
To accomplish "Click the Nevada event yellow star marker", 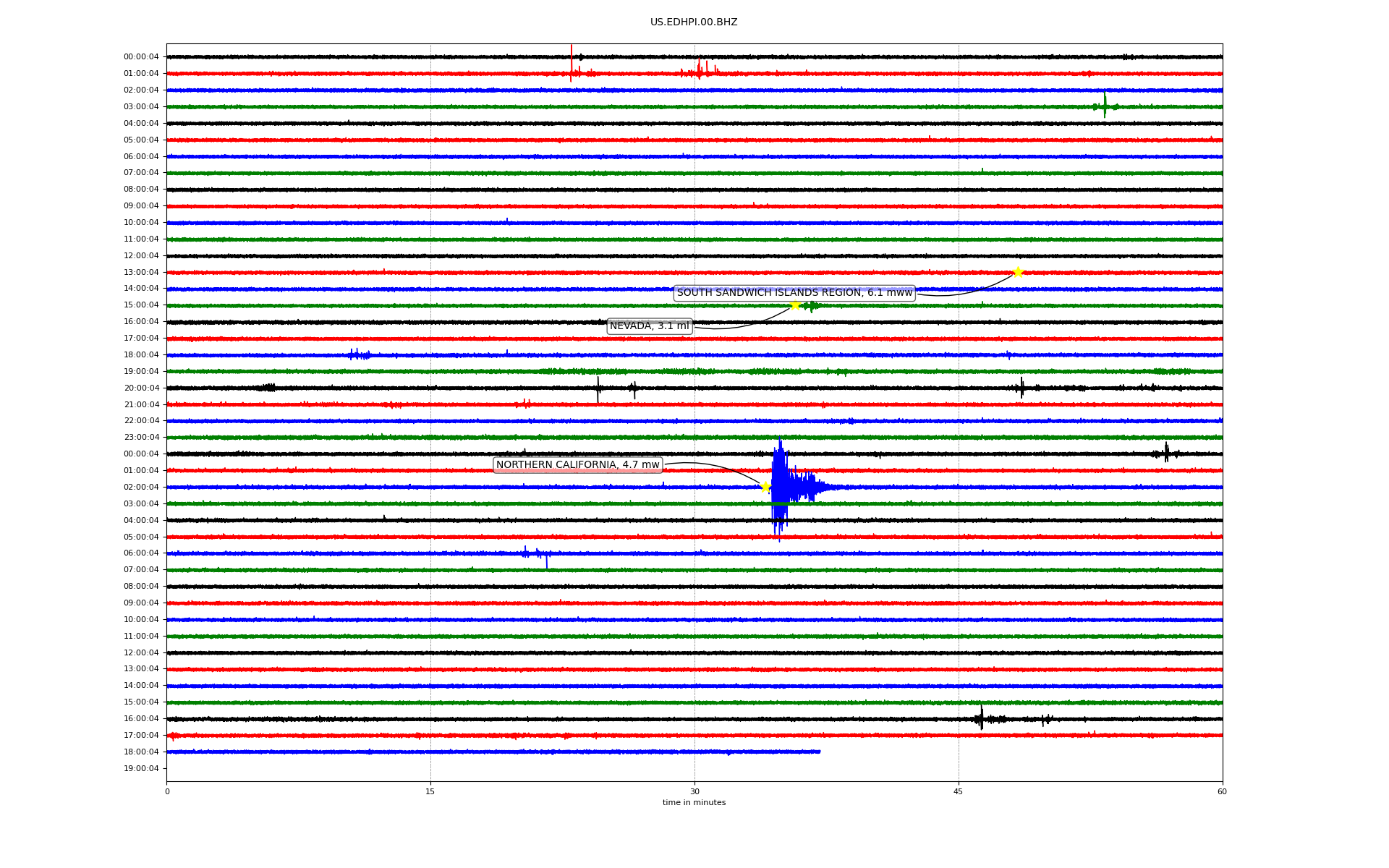I will pyautogui.click(x=795, y=305).
